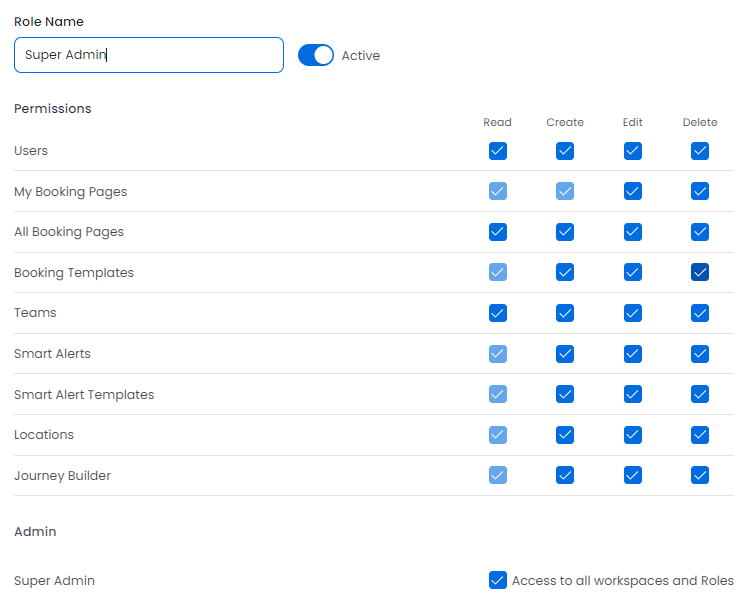Uncheck Journey Builder Delete permission
Screen dimensions: 749x614
700,475
